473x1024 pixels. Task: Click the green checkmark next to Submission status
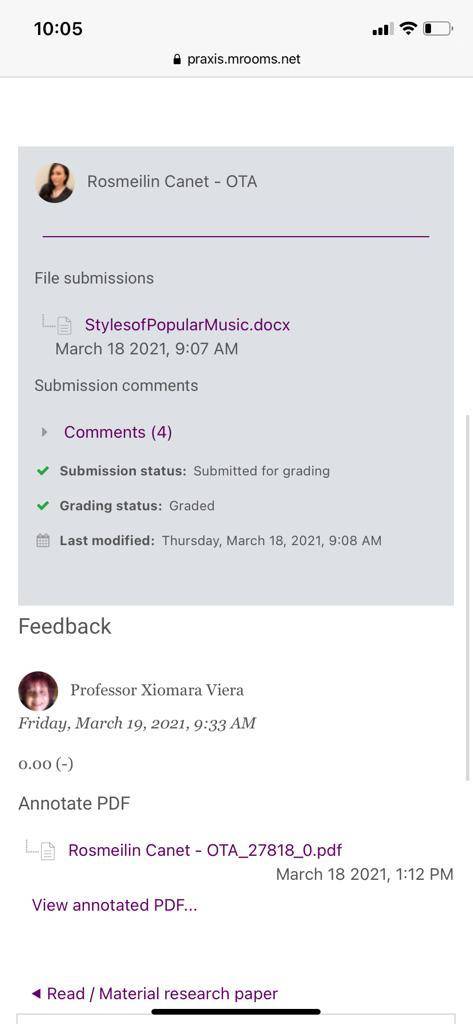(43, 471)
